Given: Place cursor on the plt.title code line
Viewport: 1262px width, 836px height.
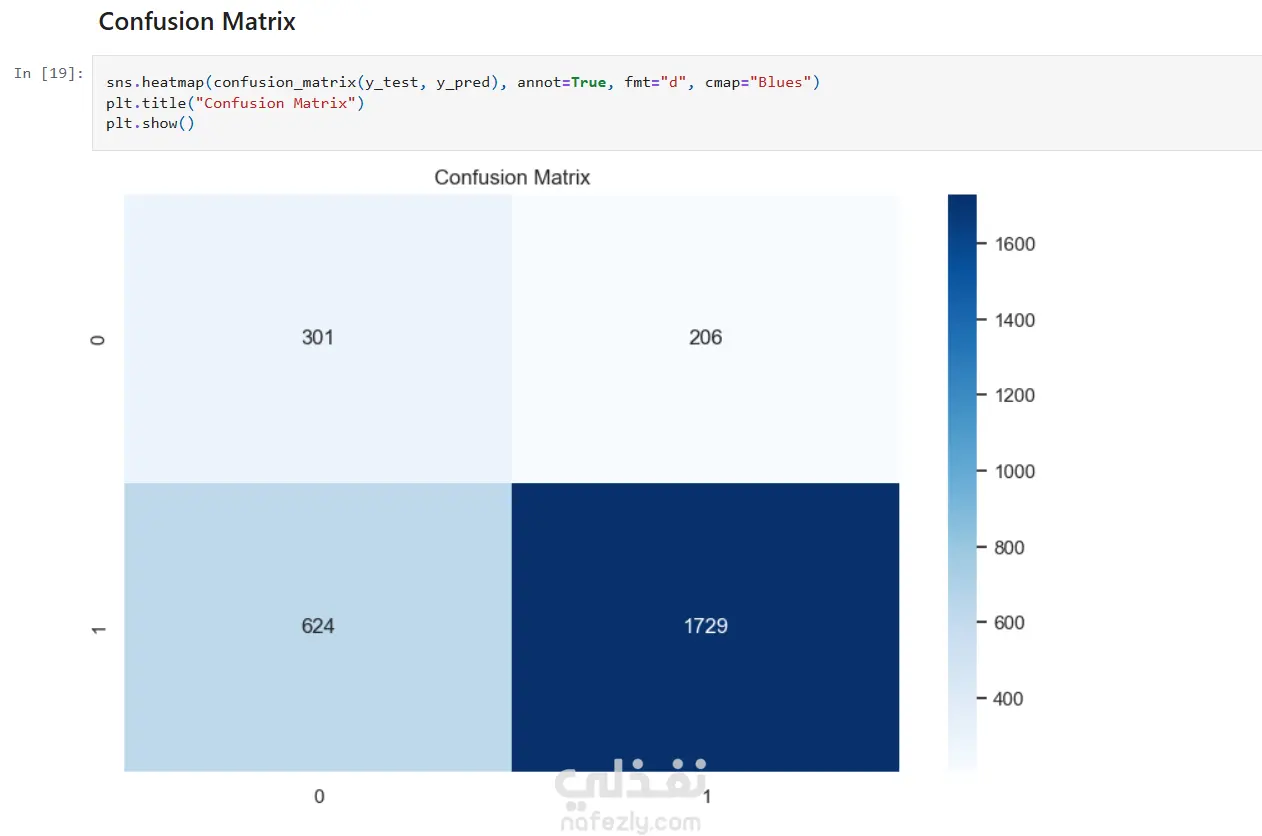Looking at the screenshot, I should click(x=235, y=103).
